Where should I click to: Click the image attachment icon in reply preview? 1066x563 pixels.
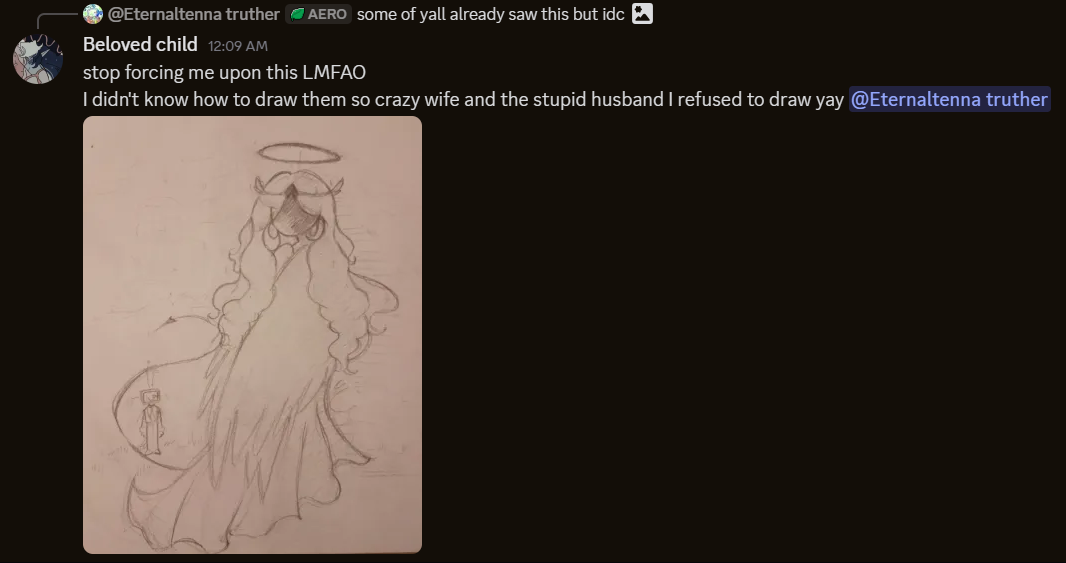(x=642, y=14)
